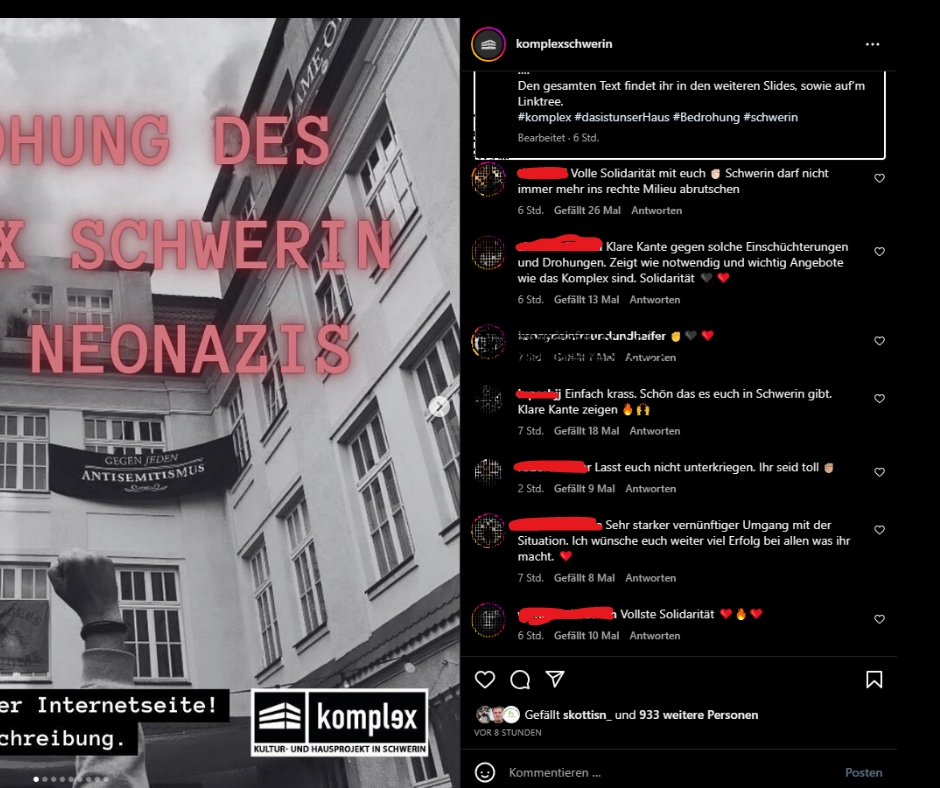This screenshot has width=940, height=788.
Task: Open emoji picker in comment field
Action: [x=485, y=772]
